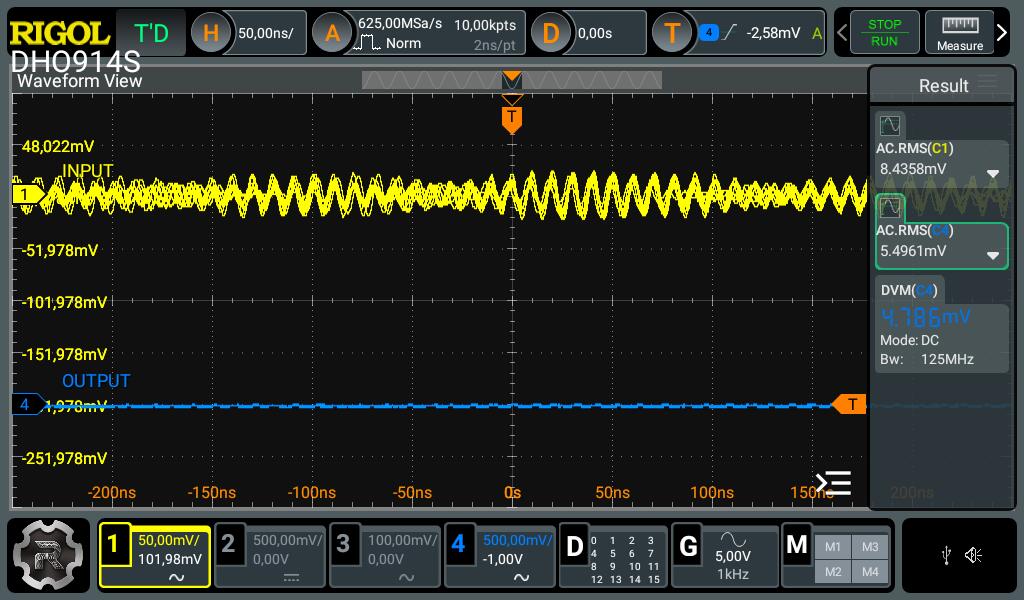Click the generator sine wave icon
Viewport: 1024px width, 600px height.
[733, 539]
